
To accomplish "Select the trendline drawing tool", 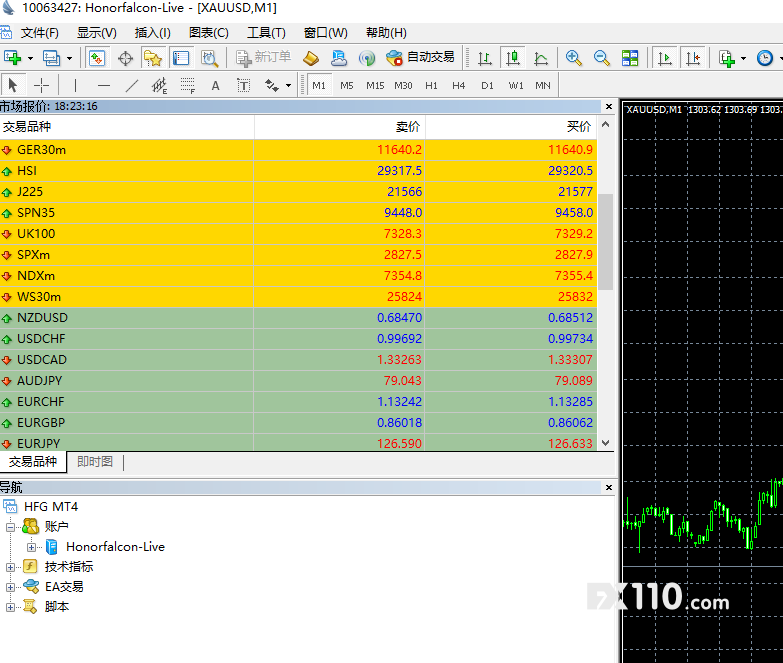I will click(x=131, y=85).
